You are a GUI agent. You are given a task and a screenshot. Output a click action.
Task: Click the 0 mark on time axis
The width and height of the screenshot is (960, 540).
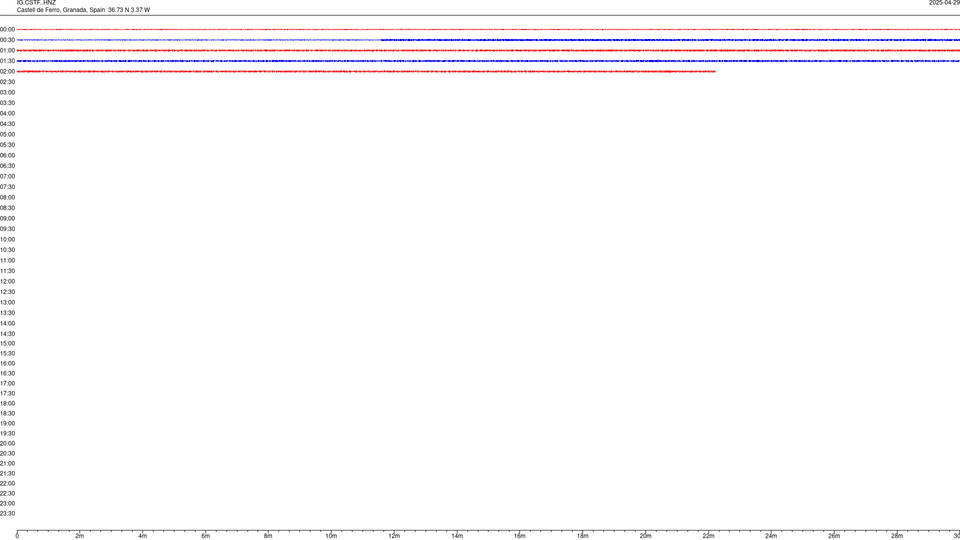(x=17, y=536)
